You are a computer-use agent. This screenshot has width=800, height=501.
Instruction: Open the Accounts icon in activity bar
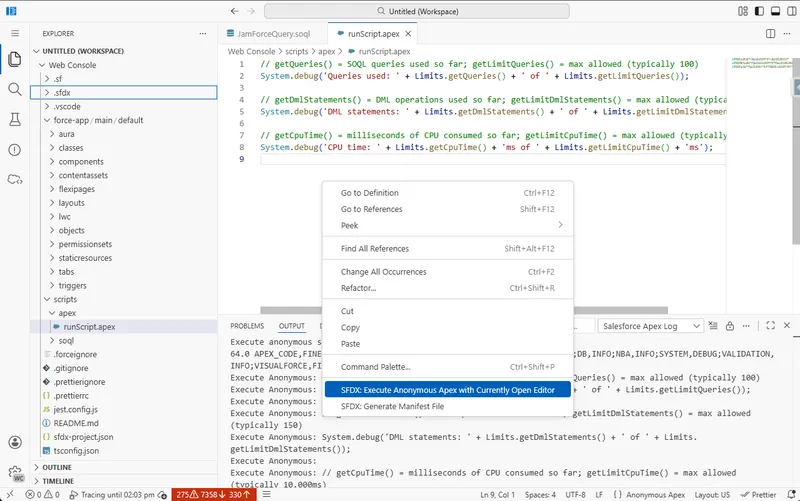(15, 442)
